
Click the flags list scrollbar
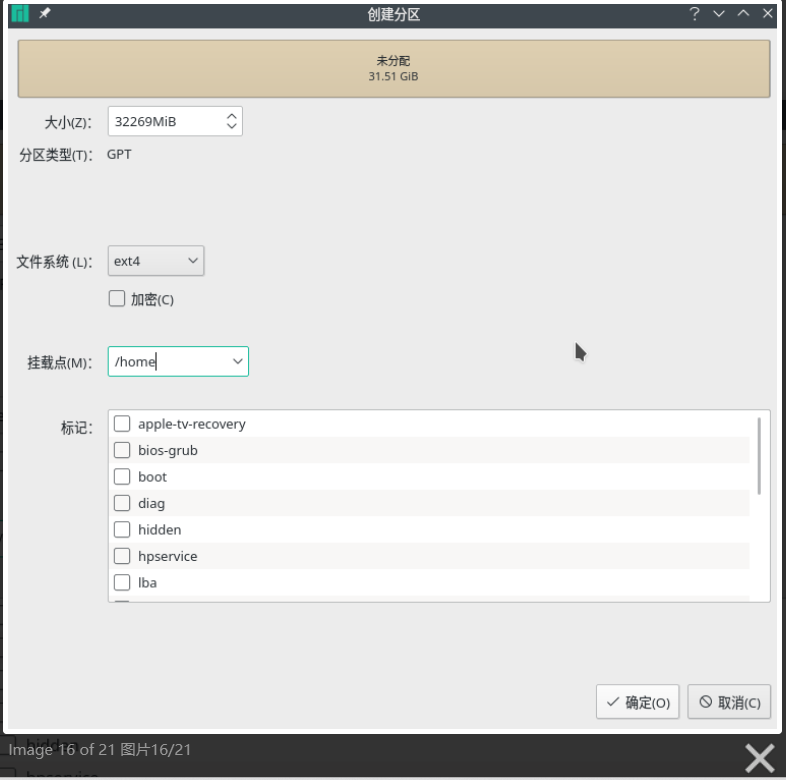tap(759, 456)
